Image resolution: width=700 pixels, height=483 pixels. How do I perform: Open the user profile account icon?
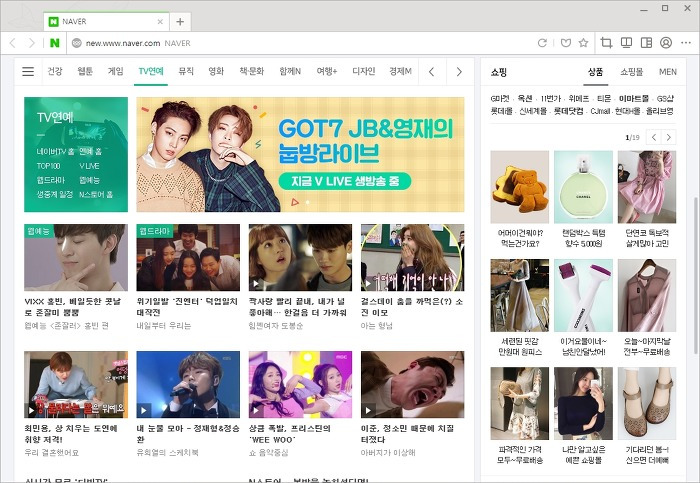tap(666, 43)
